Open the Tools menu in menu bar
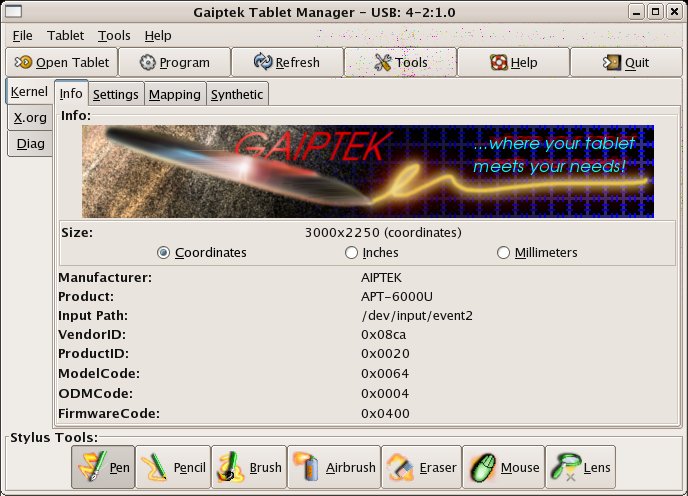This screenshot has height=496, width=688. click(114, 36)
